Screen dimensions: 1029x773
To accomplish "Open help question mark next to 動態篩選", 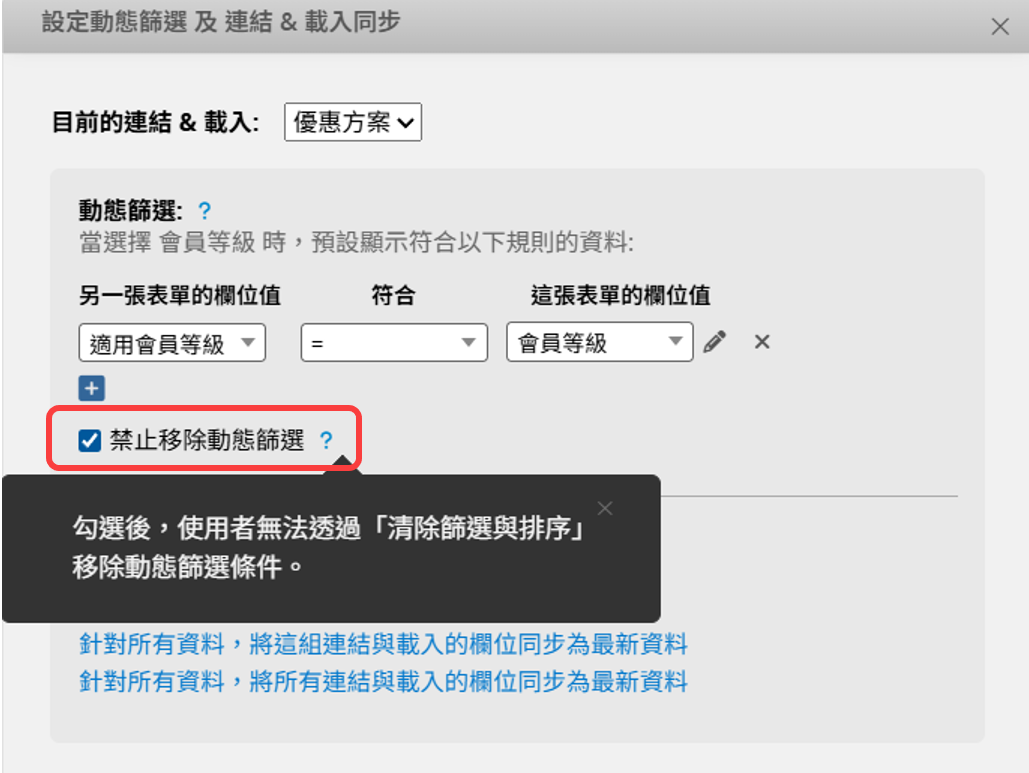I will pos(204,211).
